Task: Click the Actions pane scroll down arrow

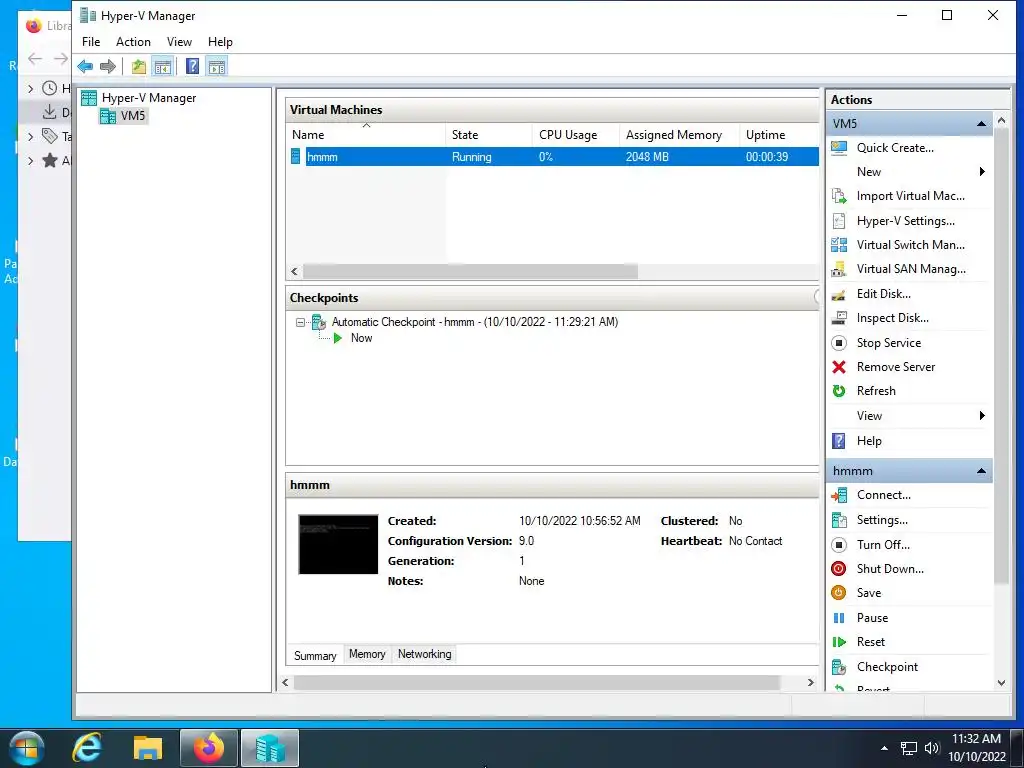Action: point(1001,683)
